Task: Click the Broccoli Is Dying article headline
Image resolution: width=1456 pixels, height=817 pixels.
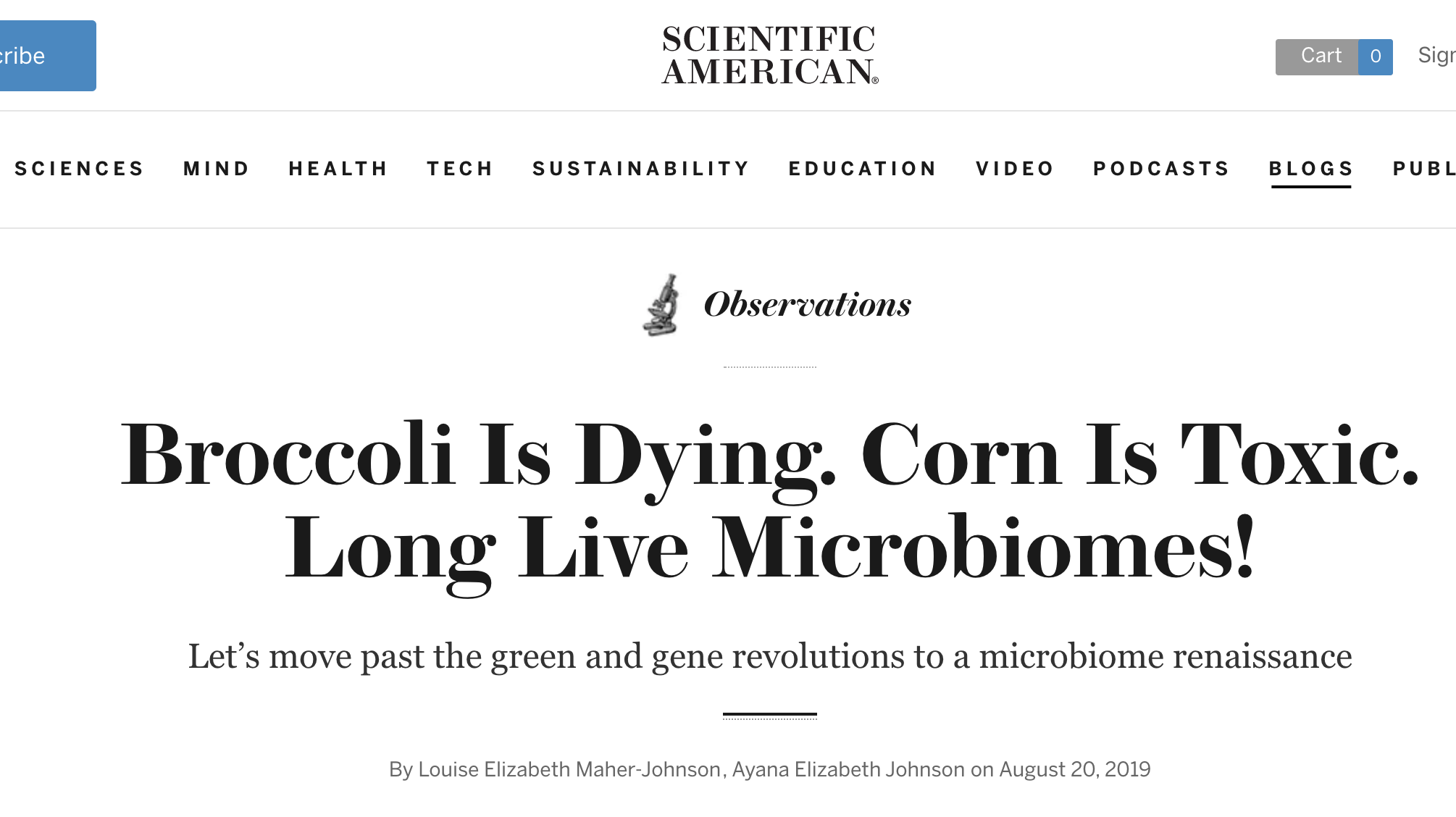Action: click(x=769, y=501)
